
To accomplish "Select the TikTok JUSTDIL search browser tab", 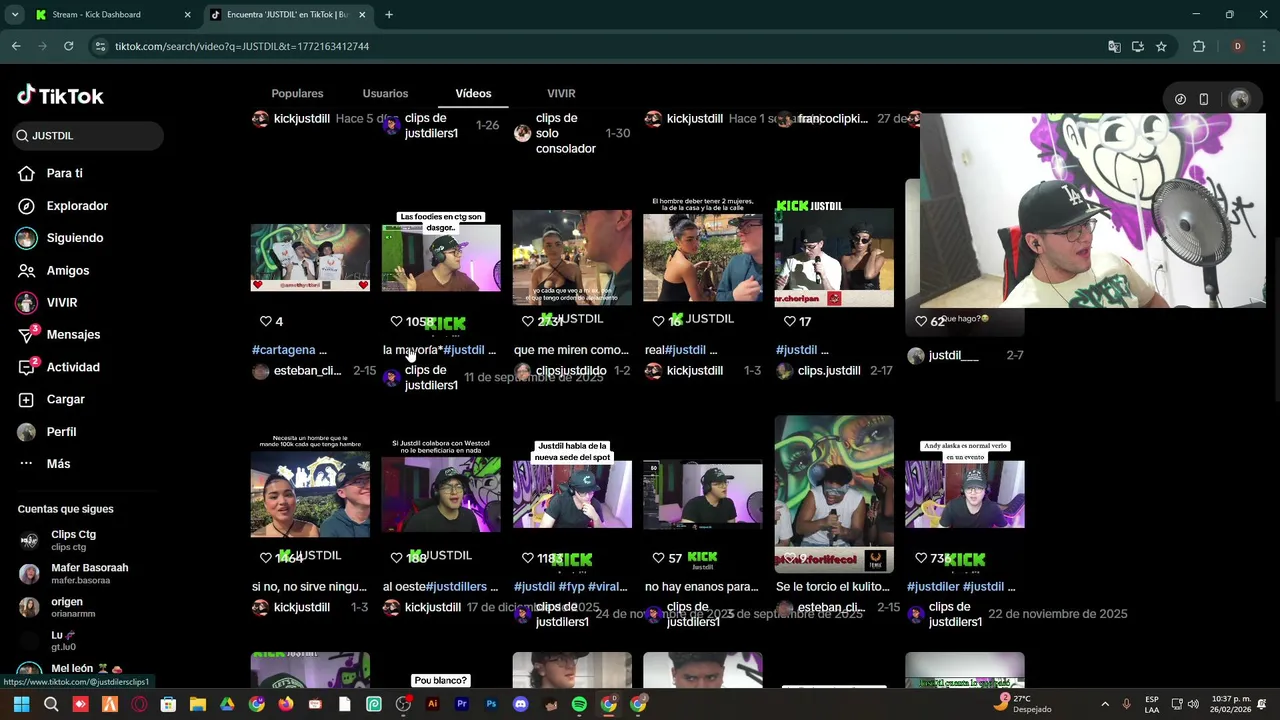I will [287, 14].
